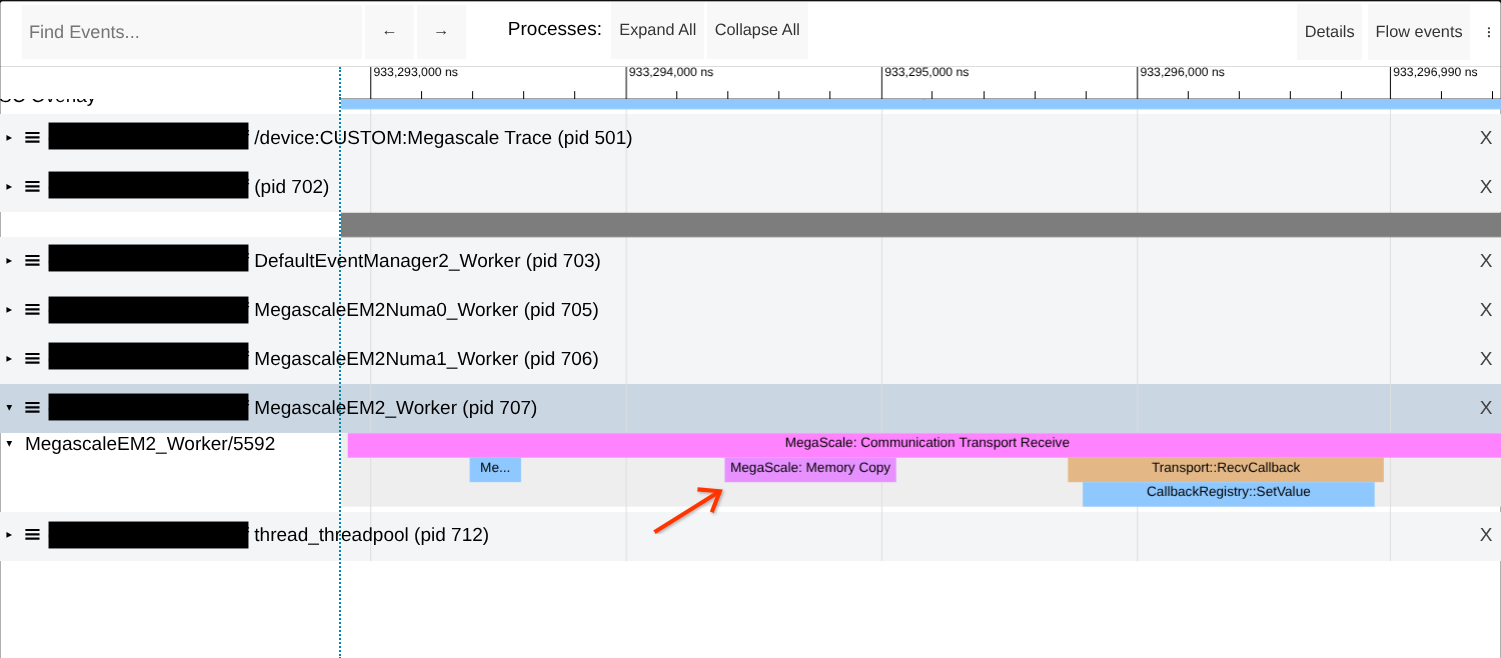Click the right arrow navigation icon
The height and width of the screenshot is (658, 1501).
tap(440, 31)
